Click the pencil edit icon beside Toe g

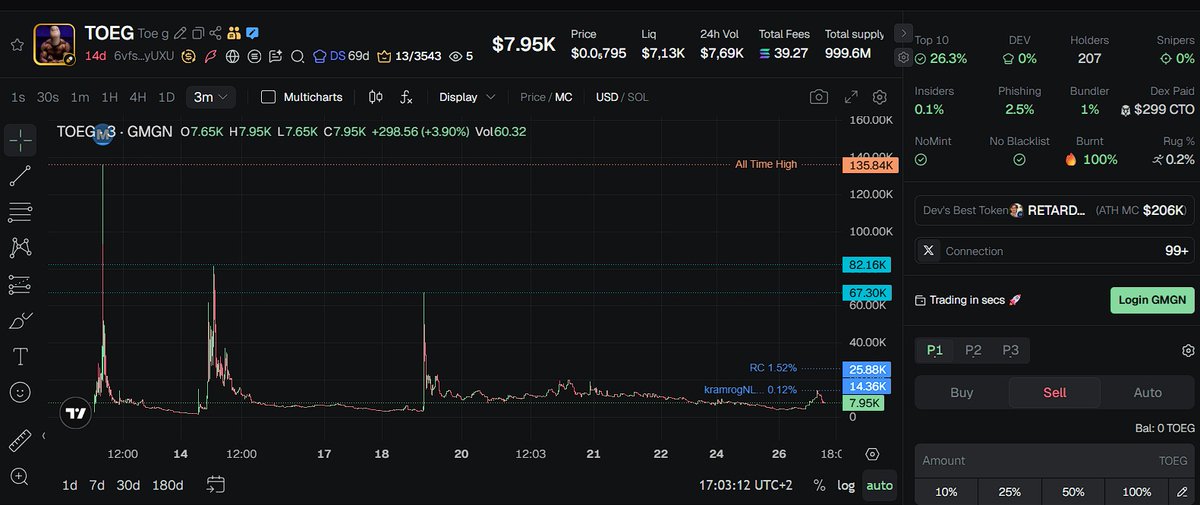click(180, 33)
